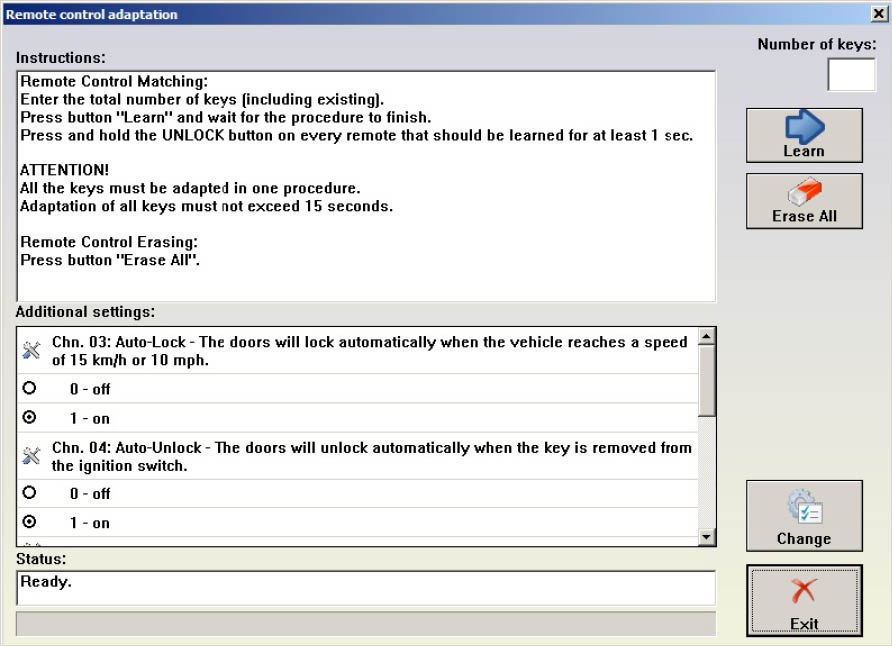Disable Auto-Unlock with 0 - off radio
Viewport: 892px width, 646px height.
(x=29, y=493)
